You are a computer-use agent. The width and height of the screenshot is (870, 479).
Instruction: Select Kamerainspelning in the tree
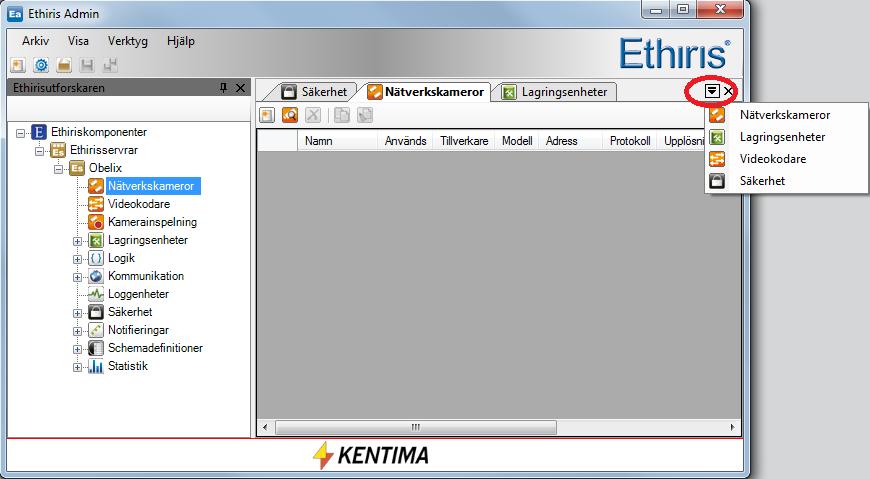(x=153, y=222)
